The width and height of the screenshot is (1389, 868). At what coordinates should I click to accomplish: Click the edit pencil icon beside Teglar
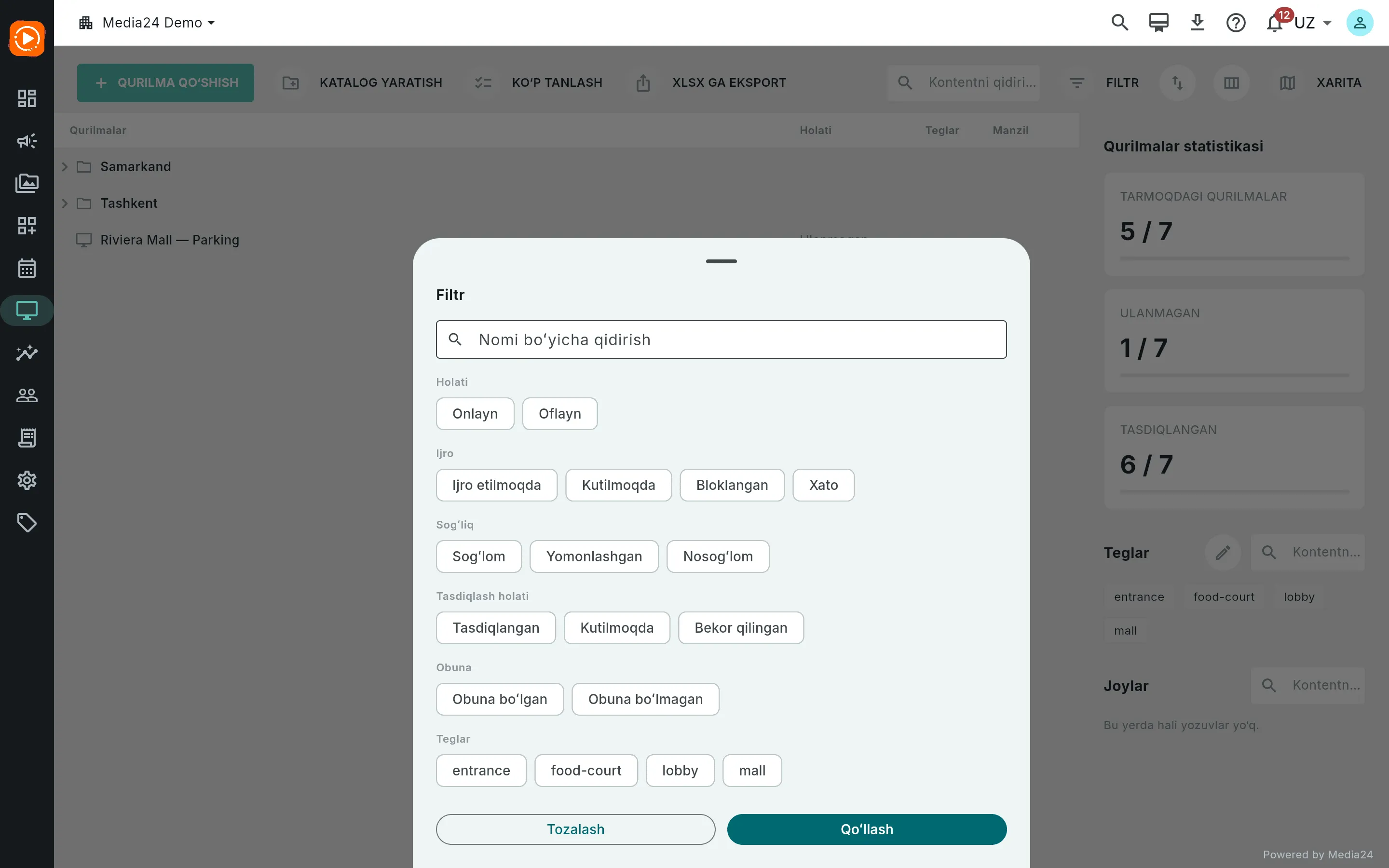point(1223,552)
